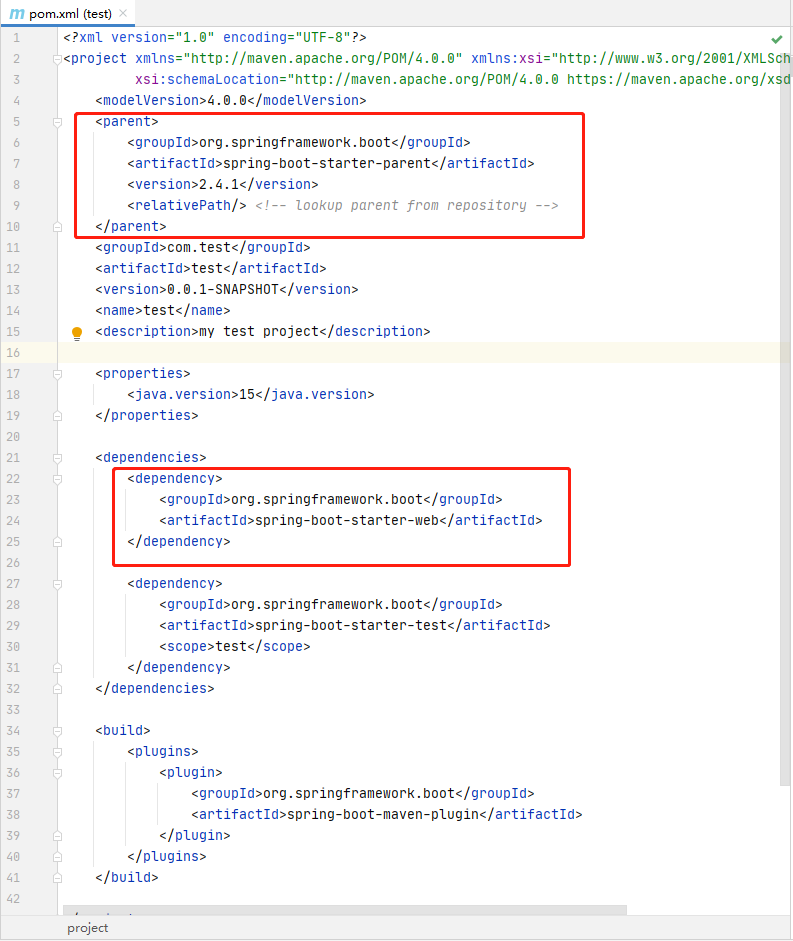Collapse the dependency fold on line 27

click(x=58, y=585)
